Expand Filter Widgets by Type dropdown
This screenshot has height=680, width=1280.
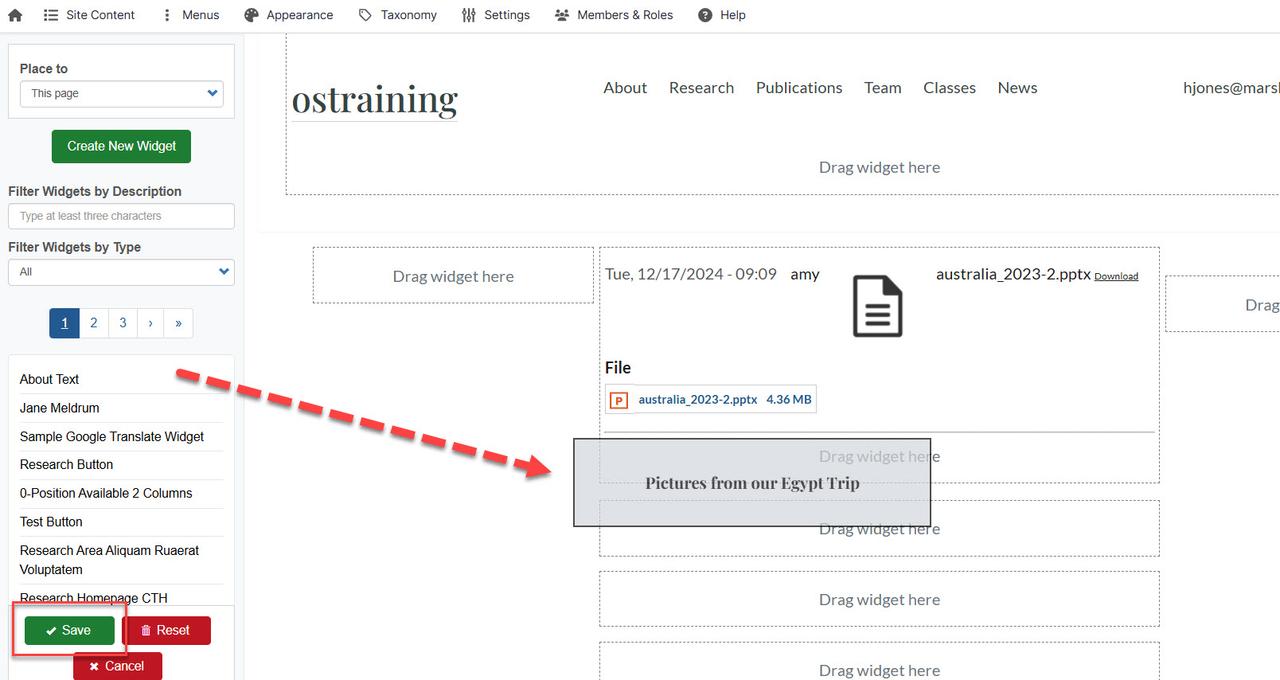click(x=121, y=271)
